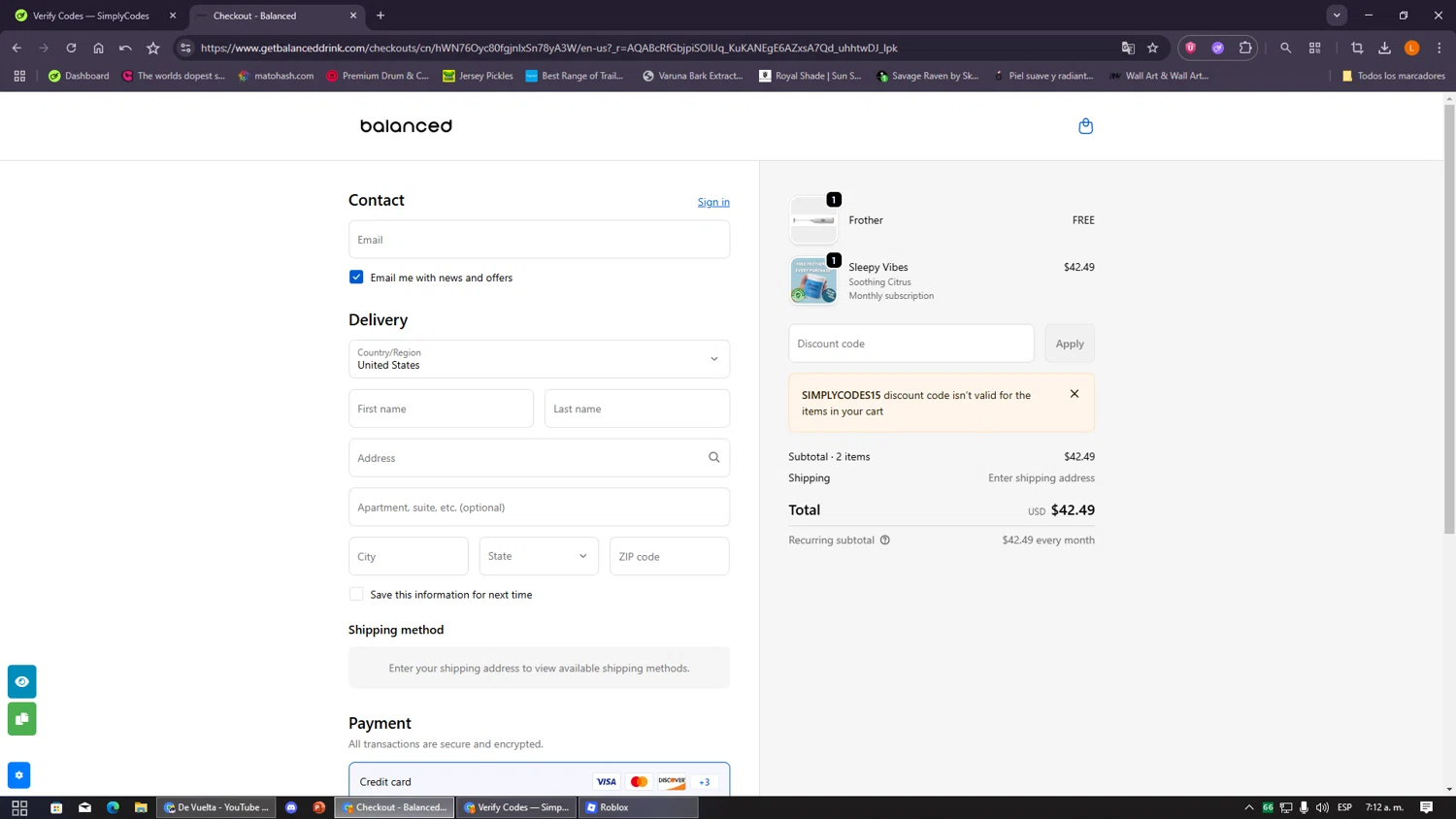Open the recurring subtotal info icon

click(x=884, y=541)
